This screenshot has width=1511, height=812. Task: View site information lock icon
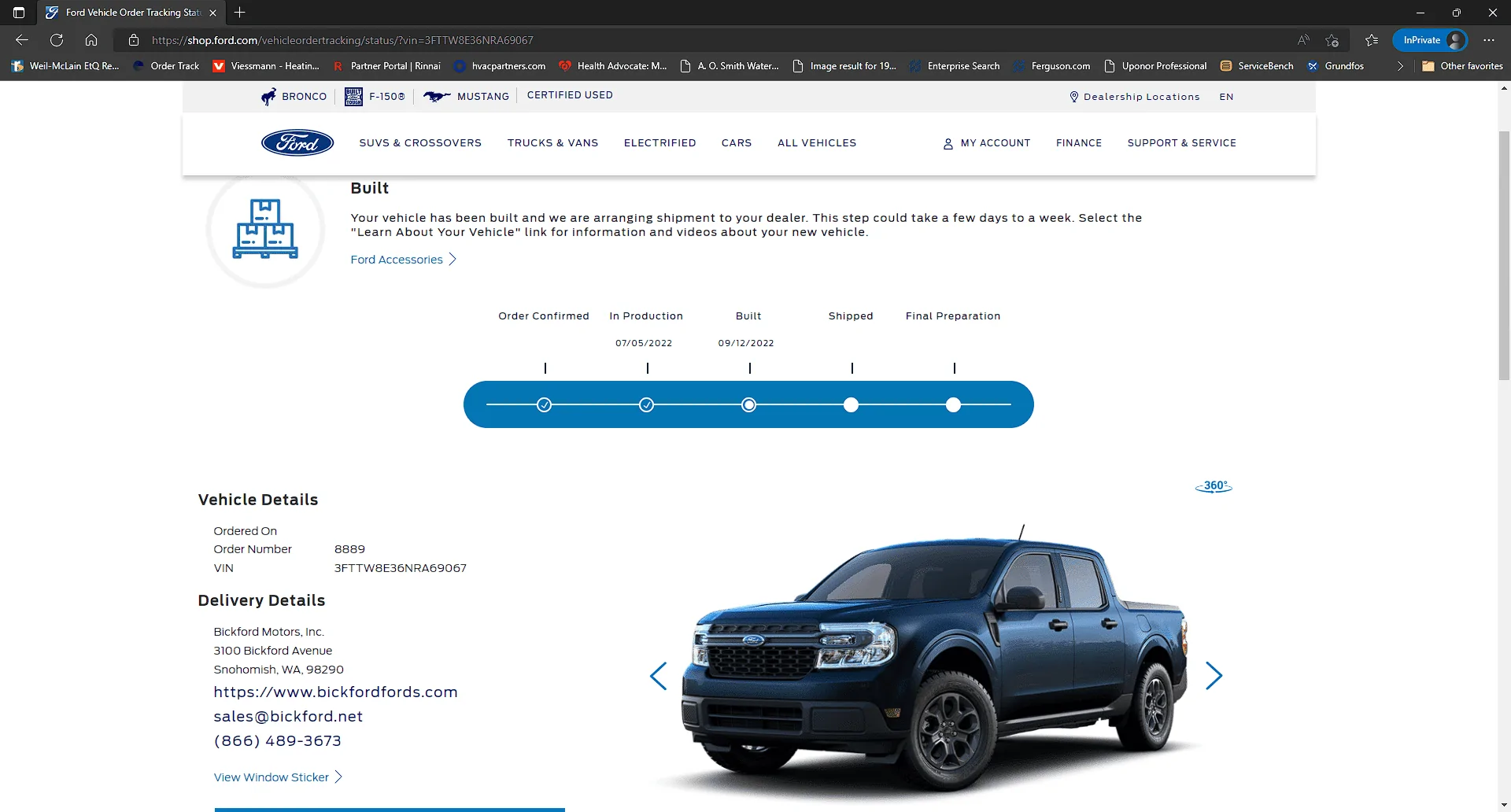pyautogui.click(x=134, y=40)
